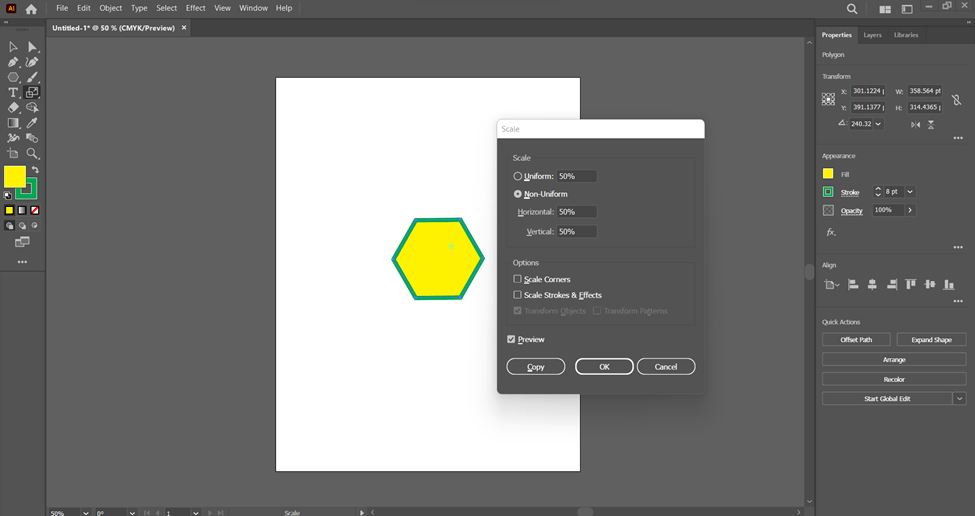Screen dimensions: 975x516
Task: Choose the Curvature tool
Action: click(32, 62)
